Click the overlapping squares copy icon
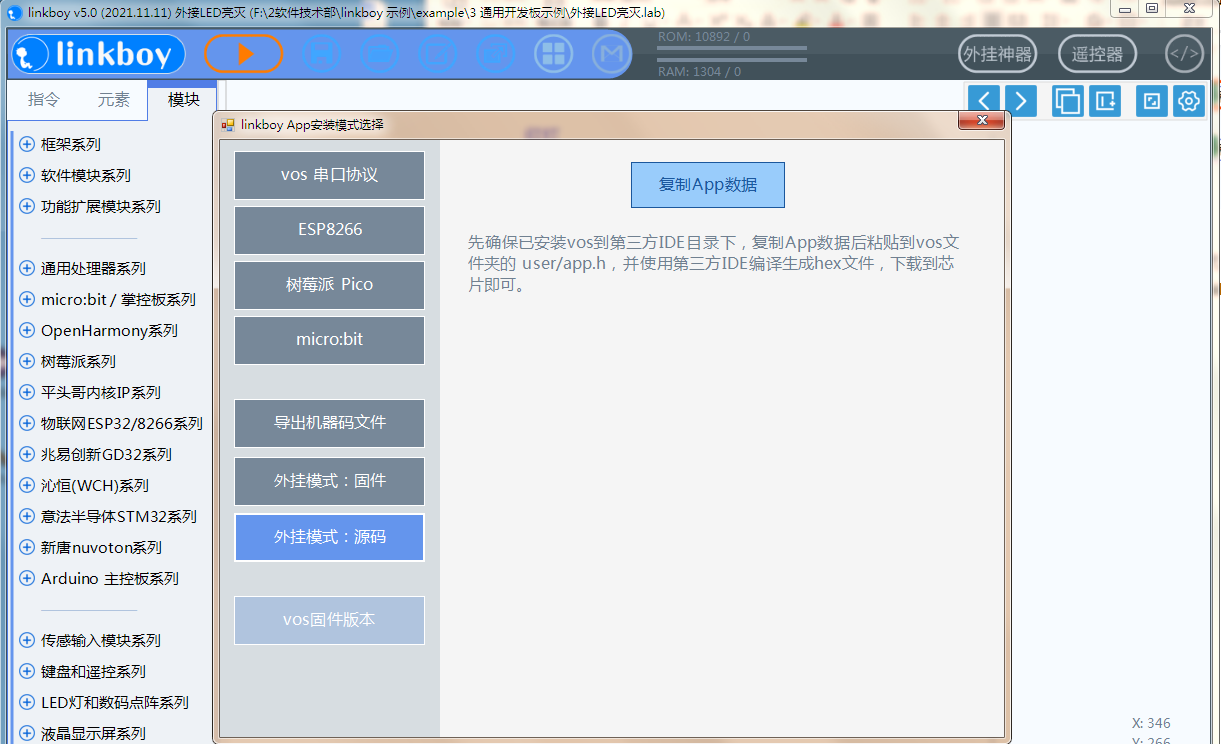Screen dimensions: 1221x744 1068,101
